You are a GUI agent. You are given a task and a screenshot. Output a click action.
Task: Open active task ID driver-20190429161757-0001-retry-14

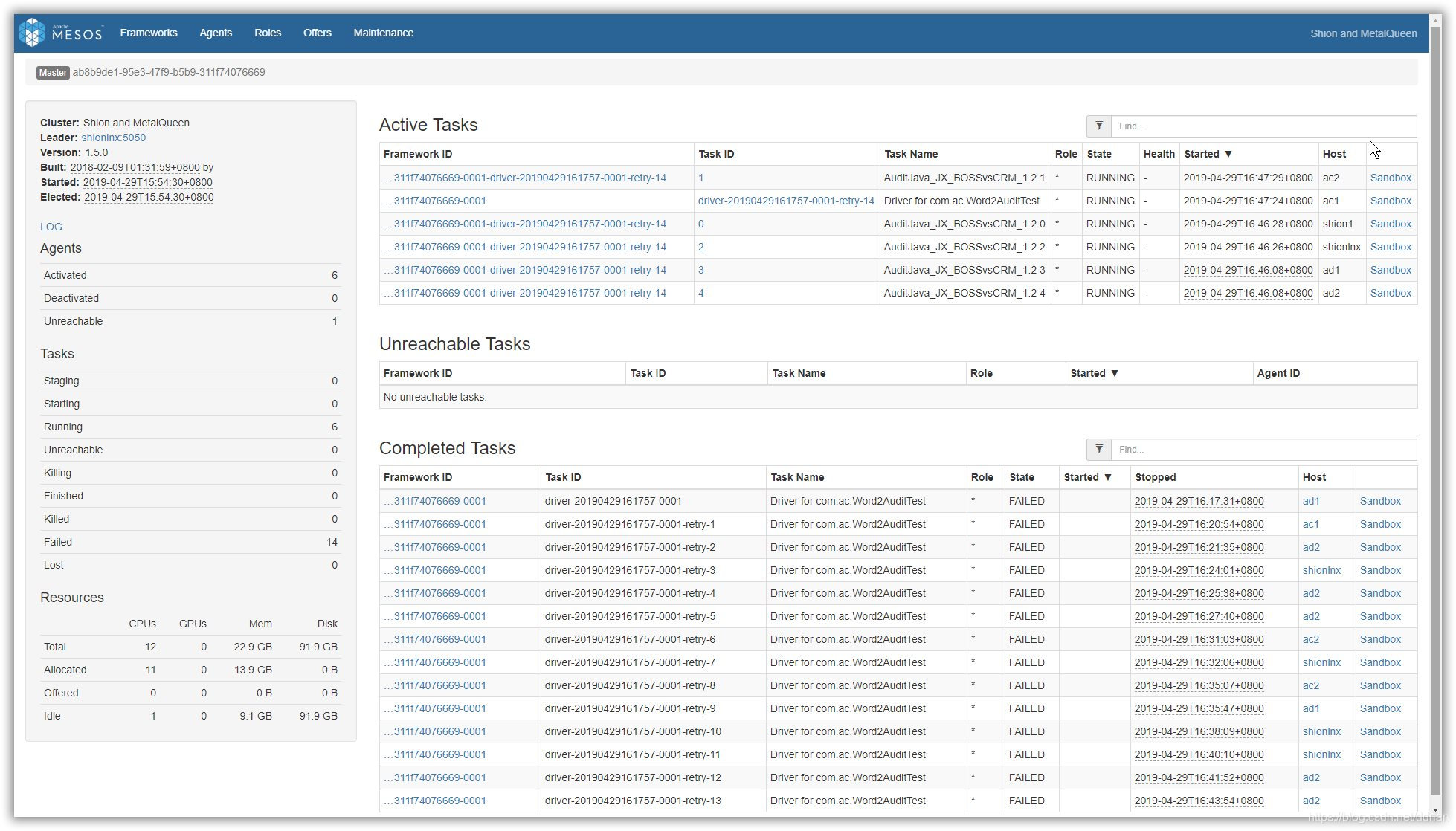point(786,201)
